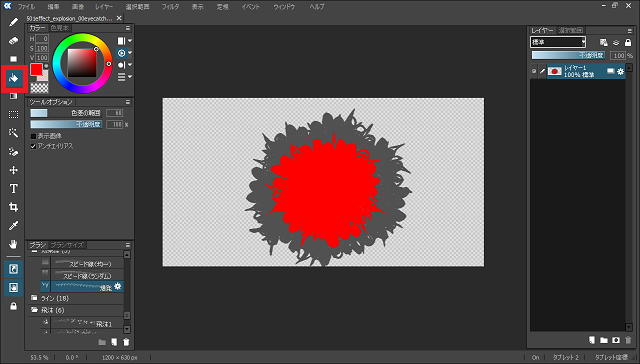Image resolution: width=640 pixels, height=364 pixels.
Task: Select the Move tool
Action: [x=13, y=170]
